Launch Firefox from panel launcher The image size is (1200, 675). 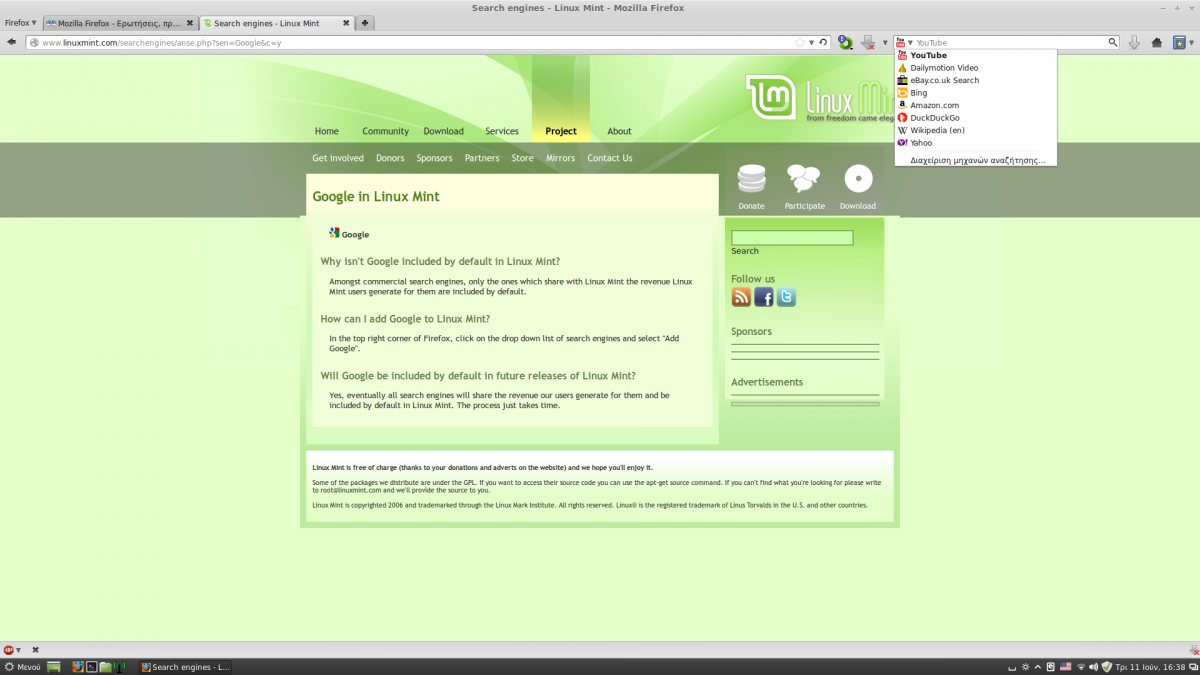pos(78,667)
